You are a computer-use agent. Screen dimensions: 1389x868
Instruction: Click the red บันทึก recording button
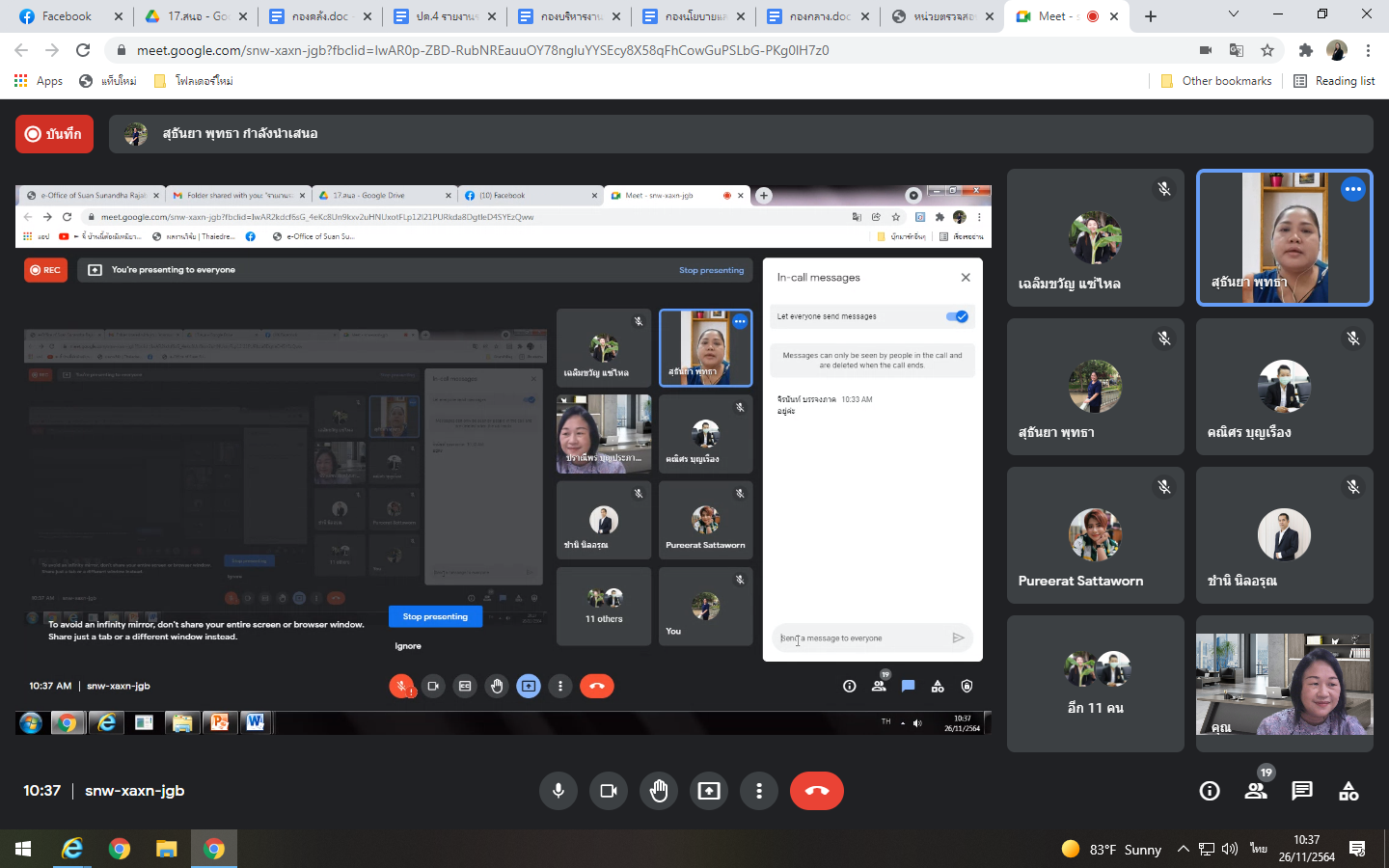[54, 134]
